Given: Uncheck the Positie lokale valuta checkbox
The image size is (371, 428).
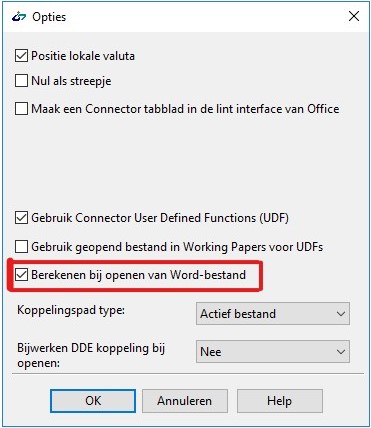Looking at the screenshot, I should tap(21, 55).
